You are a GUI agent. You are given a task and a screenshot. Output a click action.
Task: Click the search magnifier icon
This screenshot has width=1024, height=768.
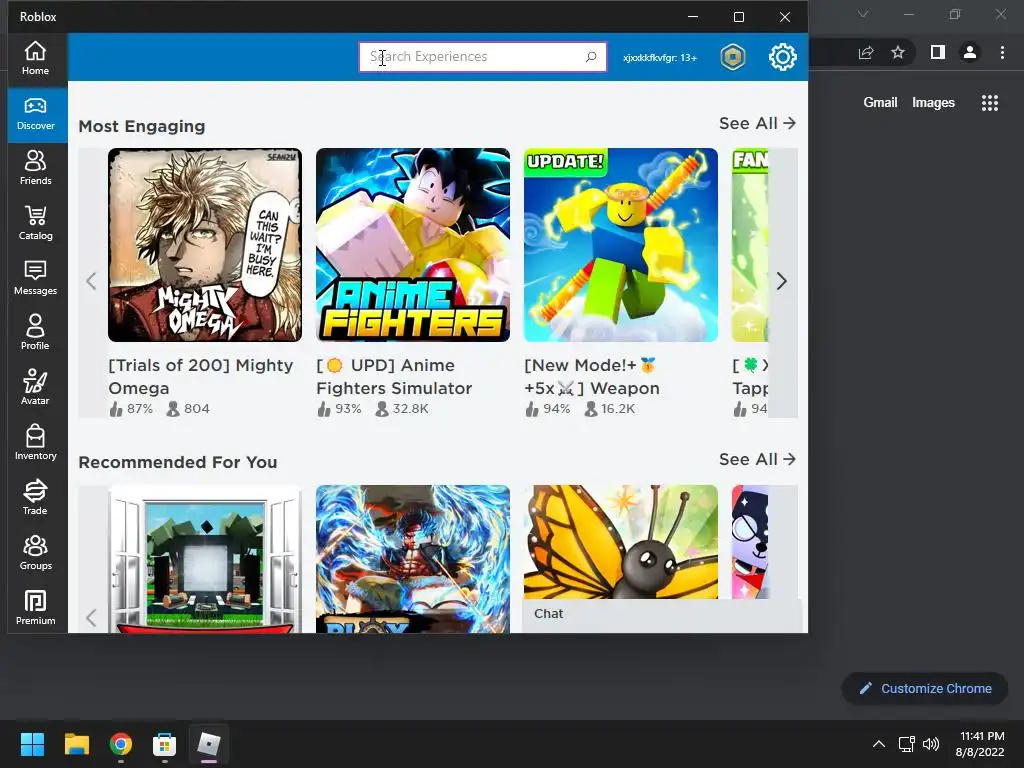coord(591,57)
